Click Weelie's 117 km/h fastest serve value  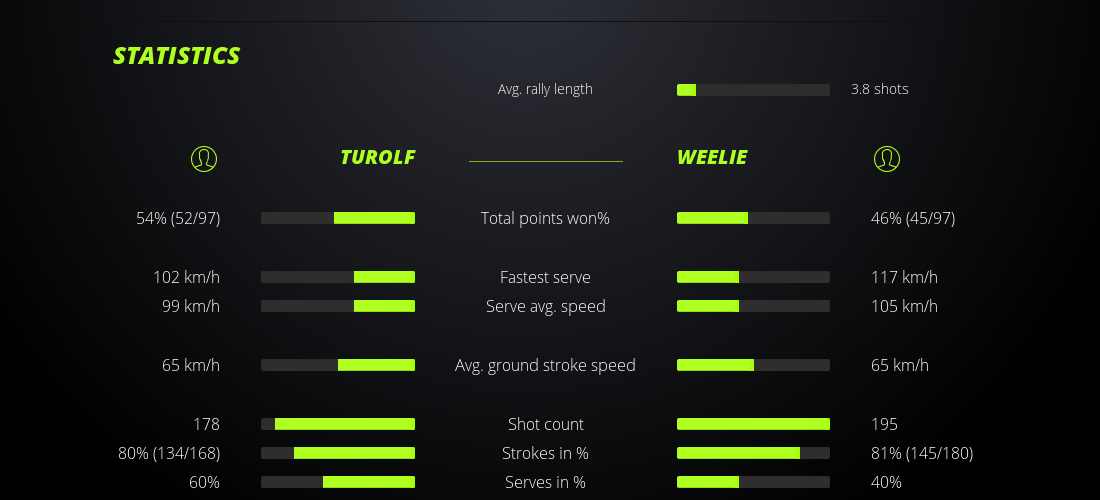click(x=904, y=277)
